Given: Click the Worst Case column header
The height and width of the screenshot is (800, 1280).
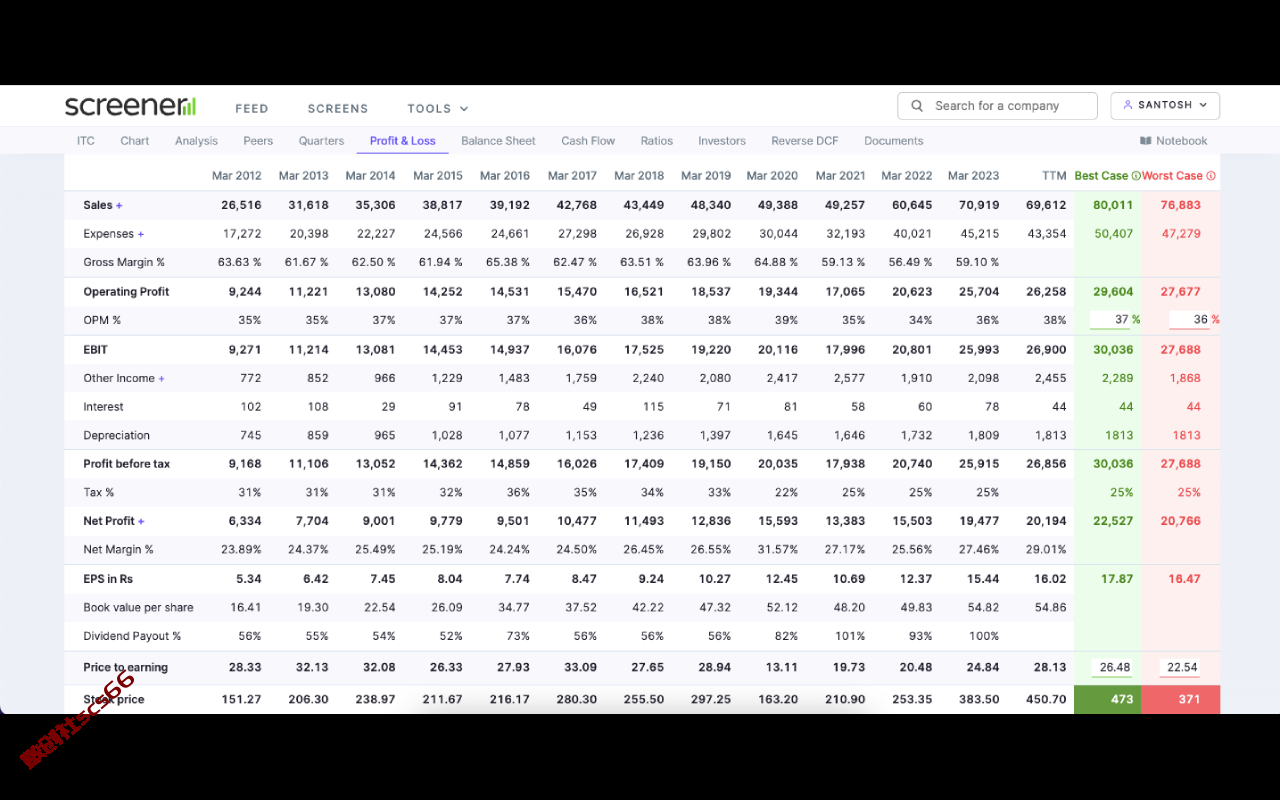Looking at the screenshot, I should 1172,176.
